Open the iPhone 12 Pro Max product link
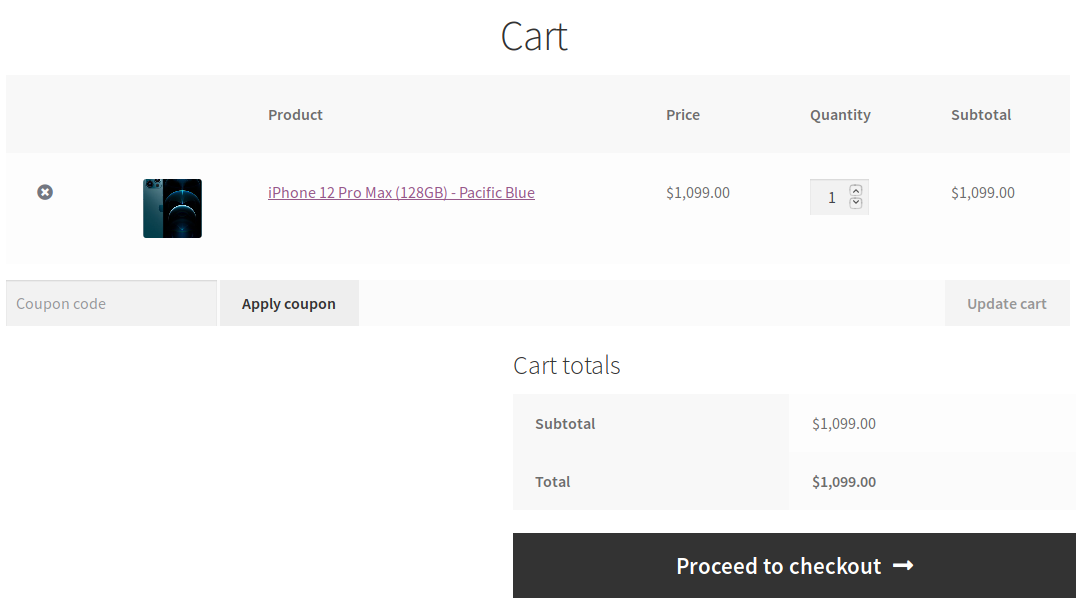 [x=402, y=193]
